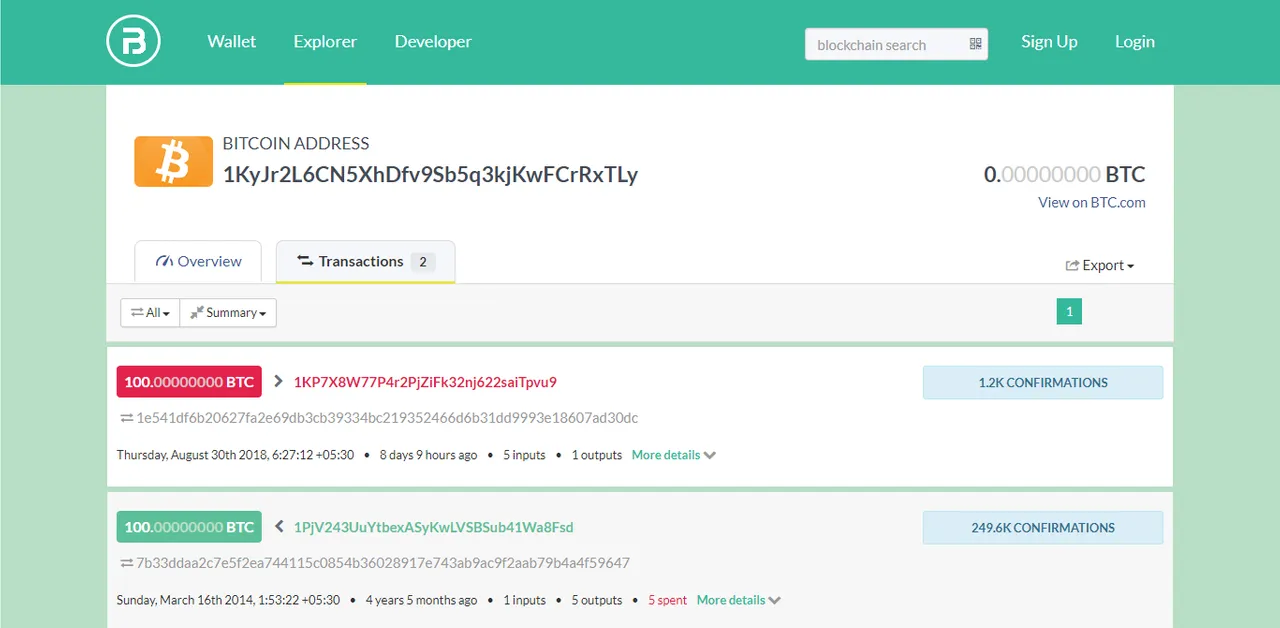This screenshot has height=628, width=1280.
Task: Click the 249.6K CONFIRMATIONS badge
Action: (1043, 527)
